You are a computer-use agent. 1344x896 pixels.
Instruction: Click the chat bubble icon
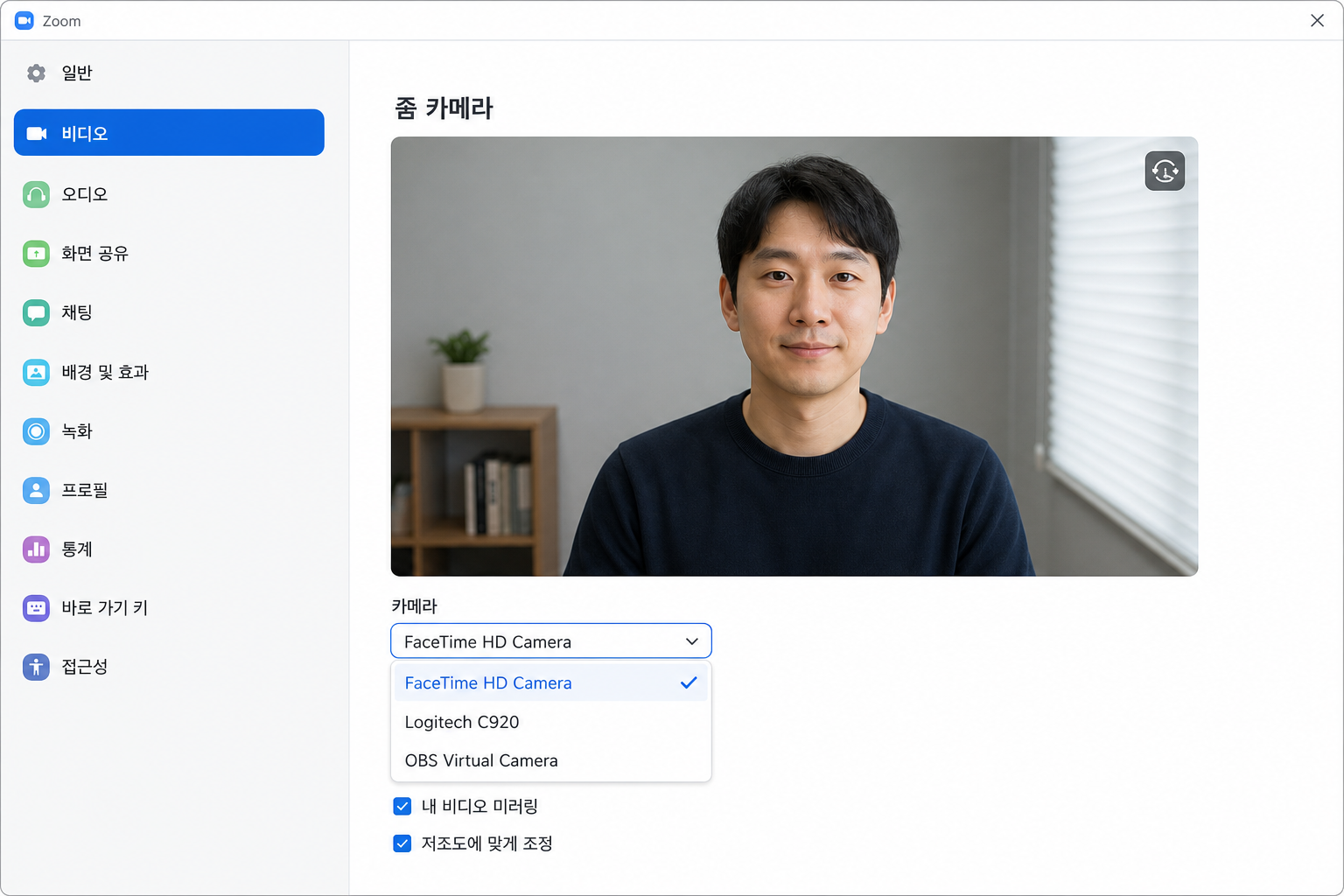(x=36, y=312)
